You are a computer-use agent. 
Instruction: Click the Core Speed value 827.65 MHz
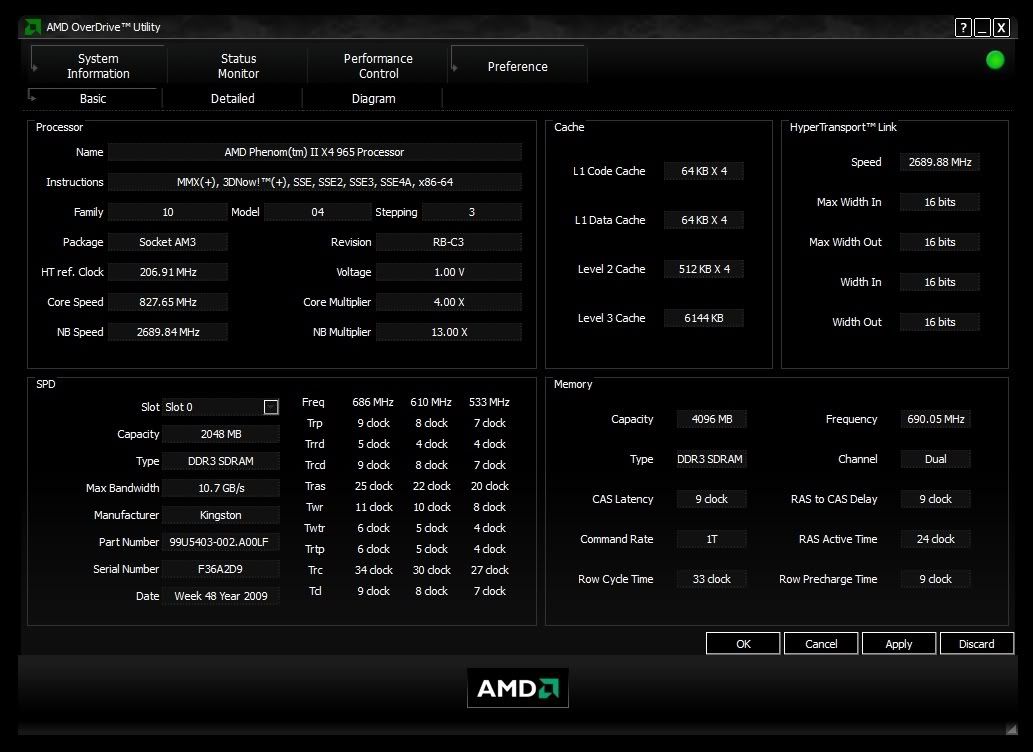[x=167, y=302]
